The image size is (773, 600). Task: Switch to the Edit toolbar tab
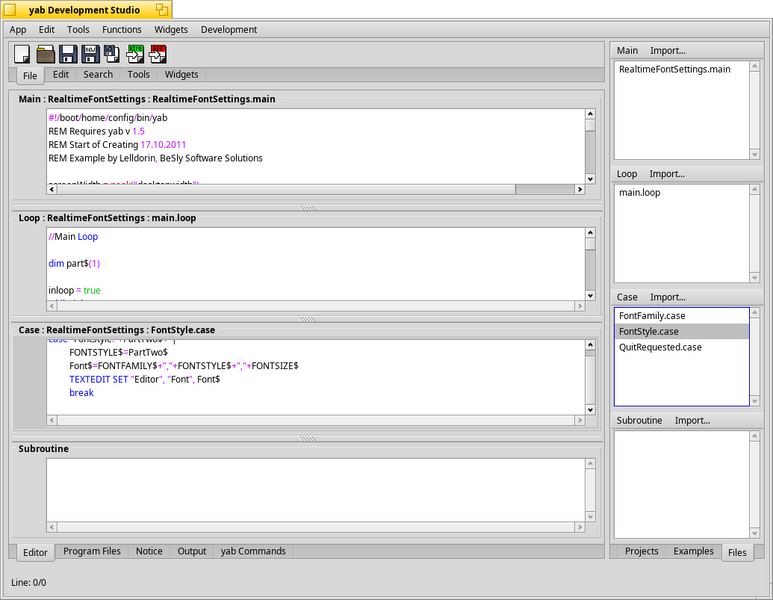point(61,74)
